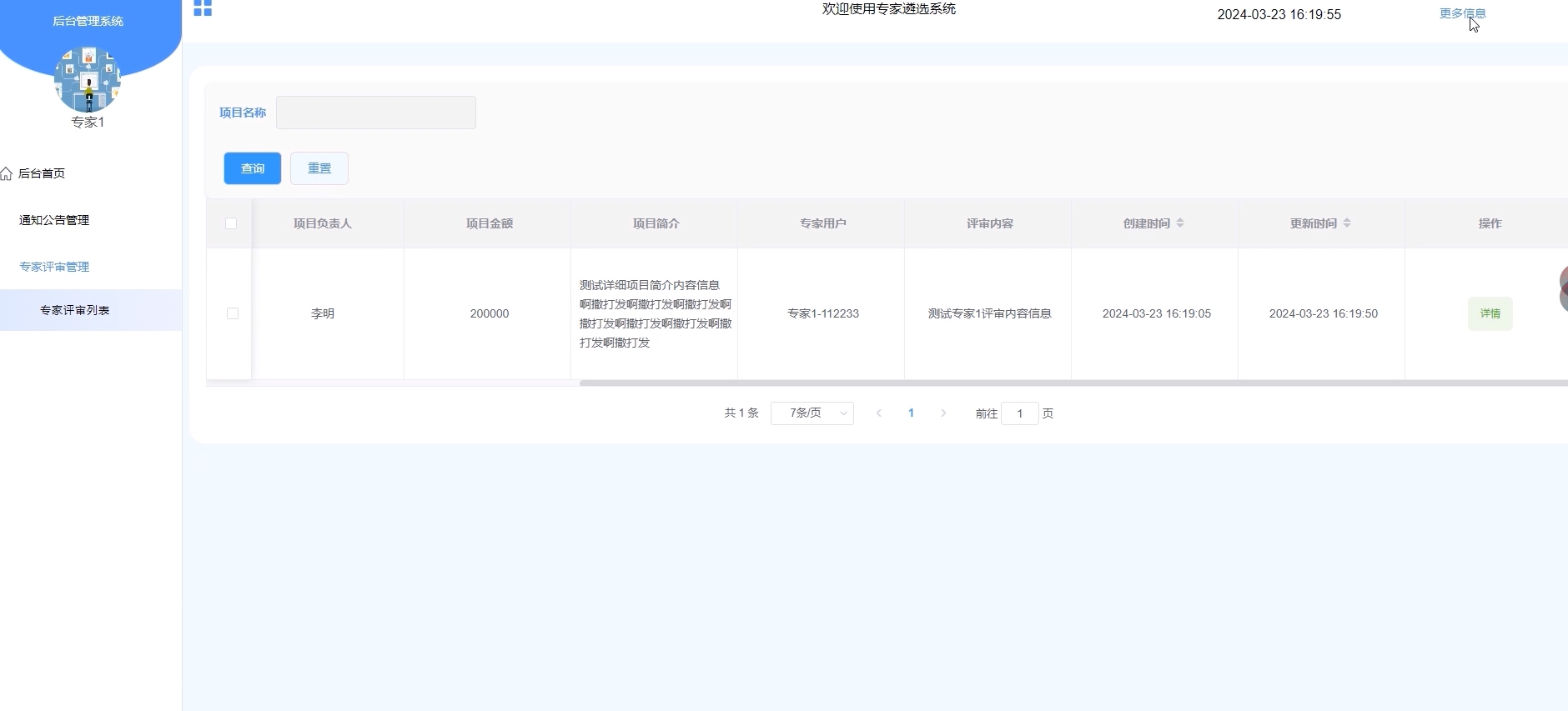Open 详情 for the 李明 row
This screenshot has height=711, width=1568.
[1490, 313]
